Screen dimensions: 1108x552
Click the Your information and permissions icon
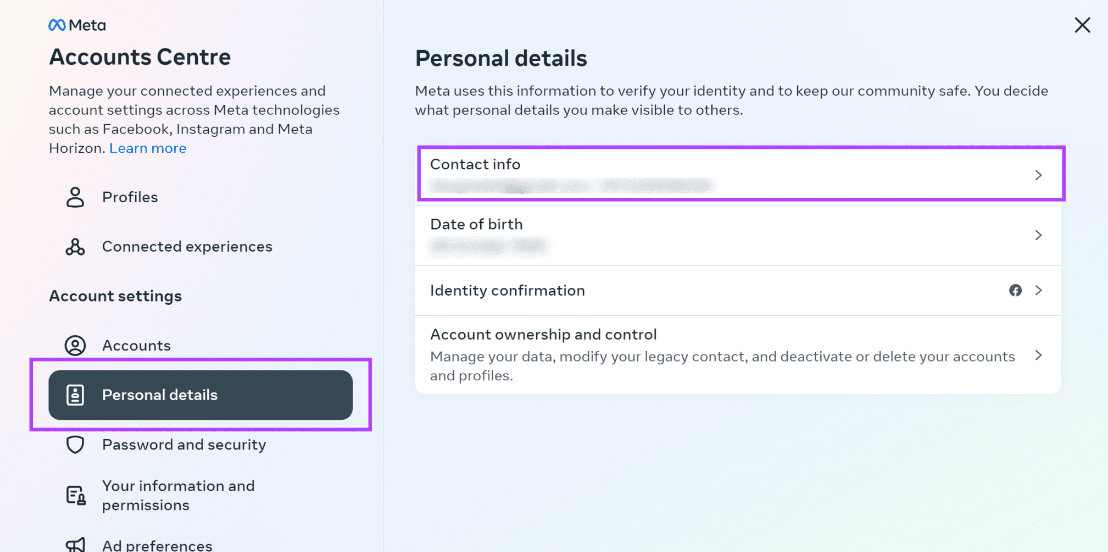click(75, 495)
